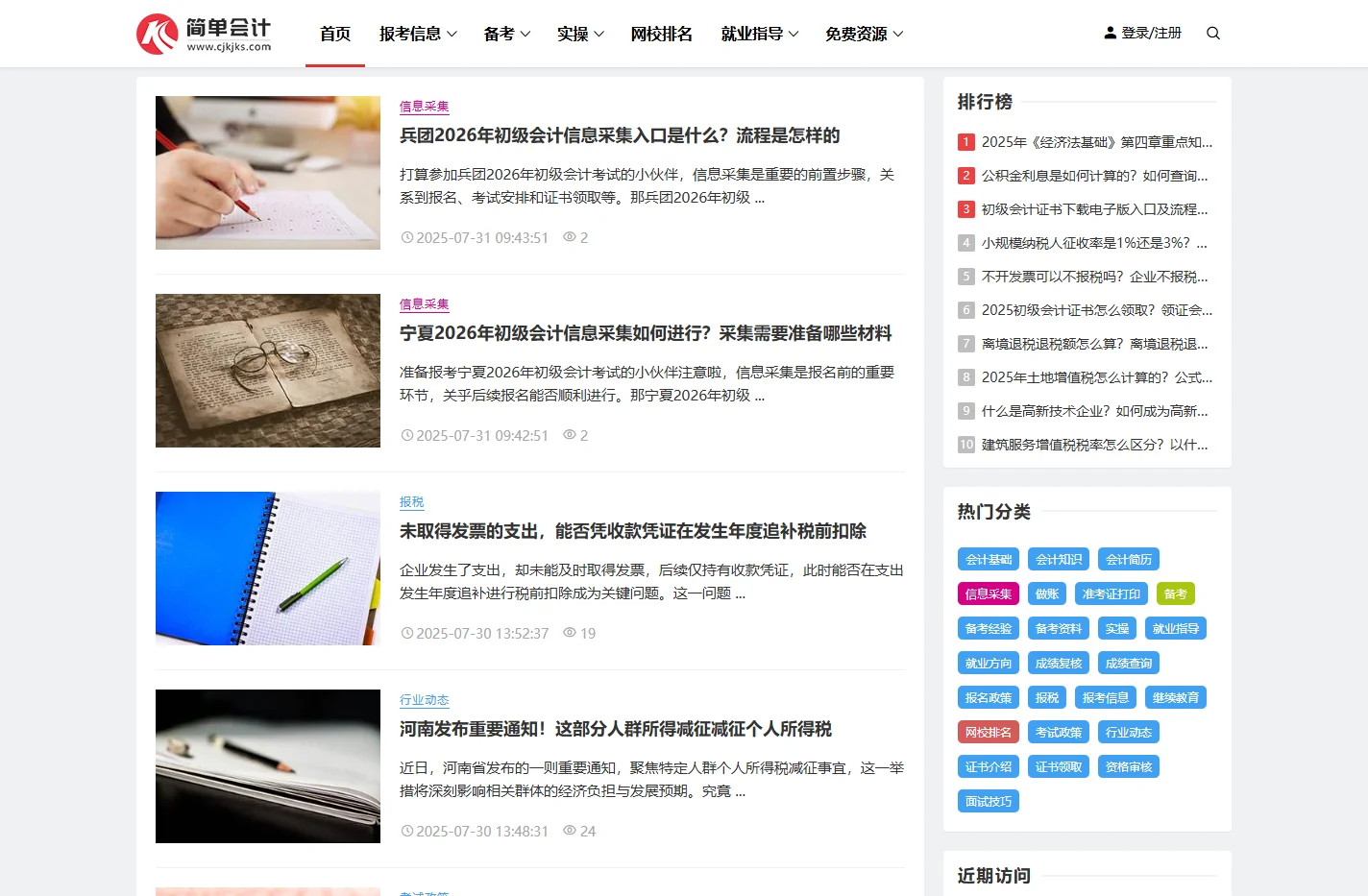Select the 证书领取 category tag

tap(1059, 766)
